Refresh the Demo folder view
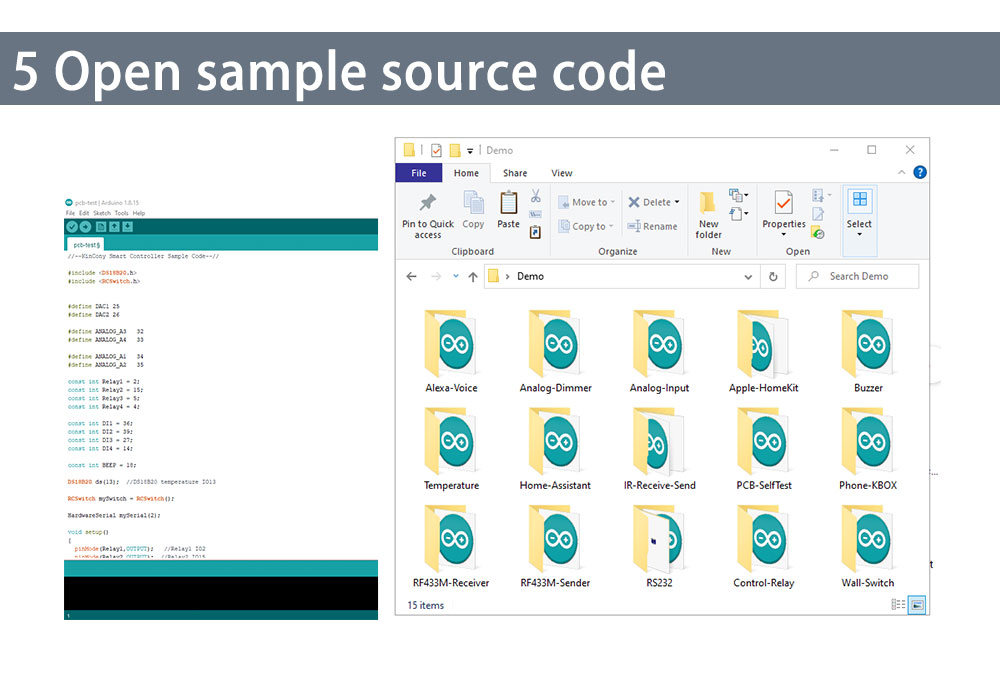The height and width of the screenshot is (691, 1000). click(772, 277)
